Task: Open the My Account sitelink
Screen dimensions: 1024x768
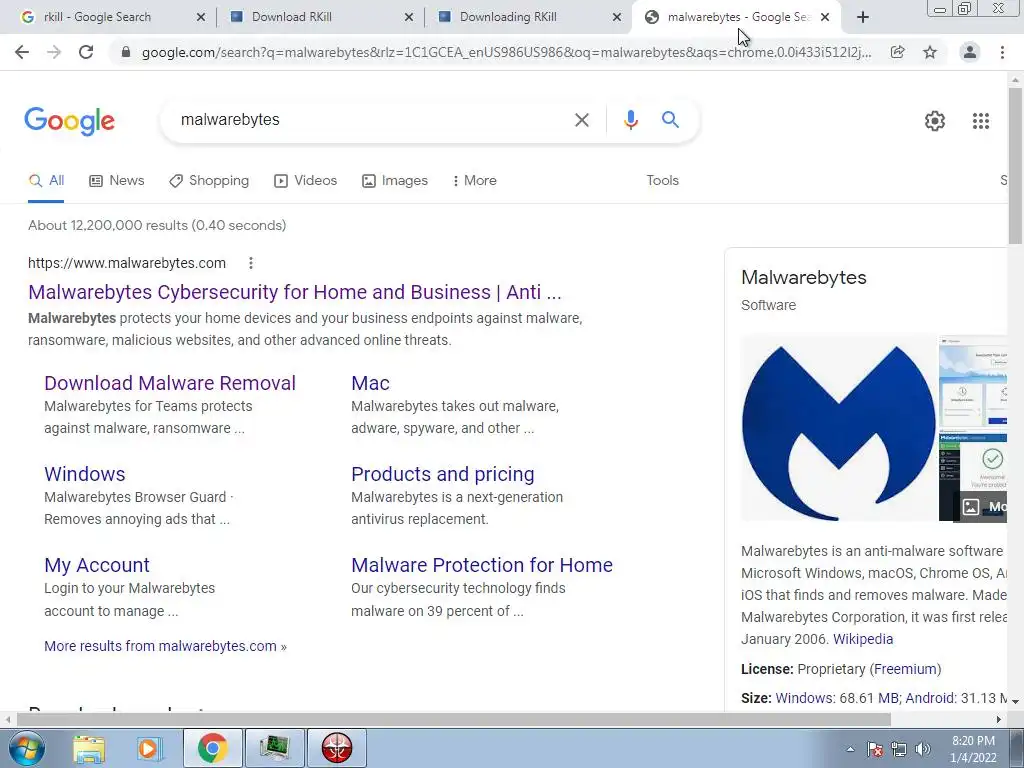Action: pyautogui.click(x=97, y=566)
